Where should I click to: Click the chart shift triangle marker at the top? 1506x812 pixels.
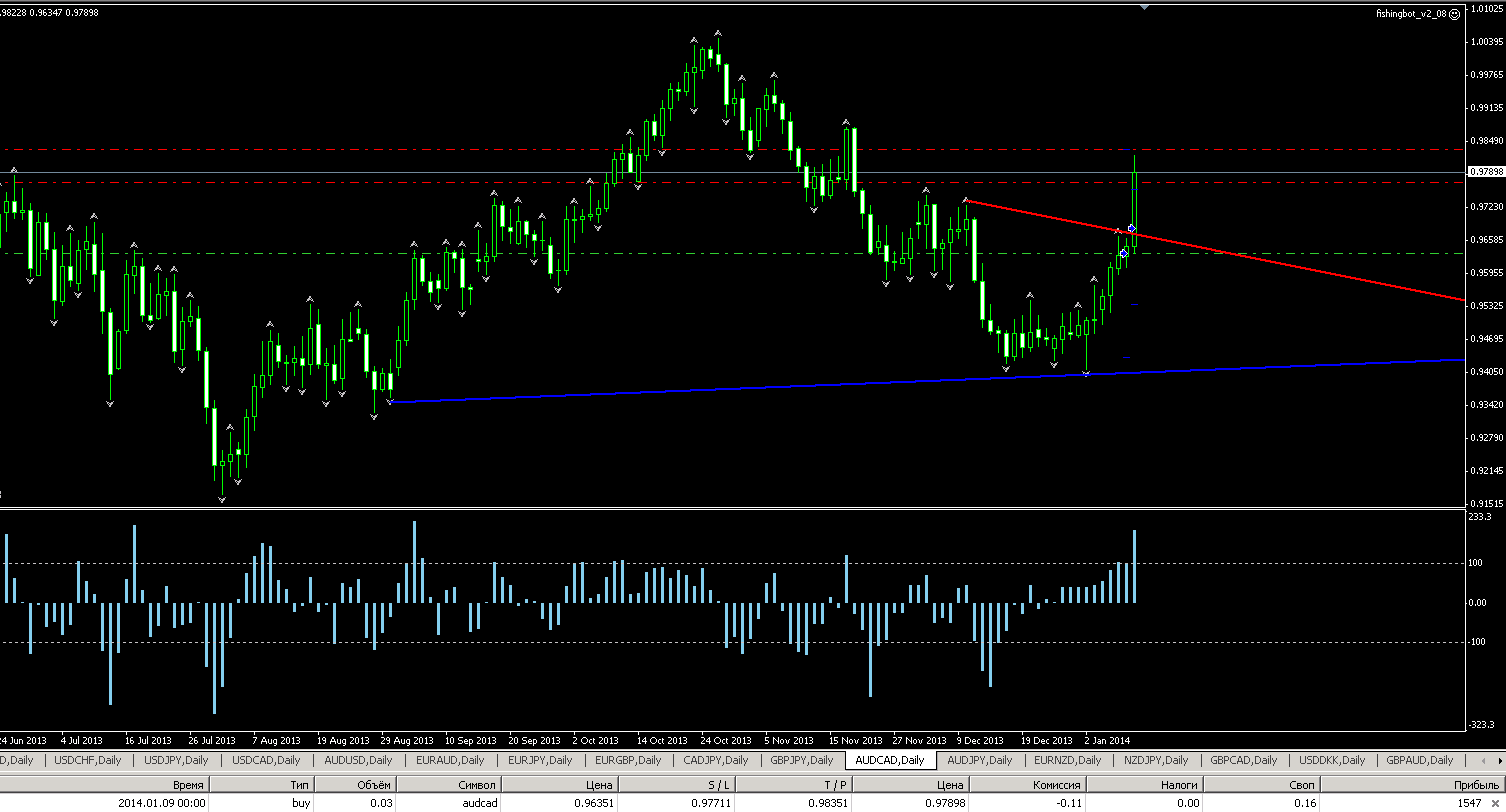1145,7
